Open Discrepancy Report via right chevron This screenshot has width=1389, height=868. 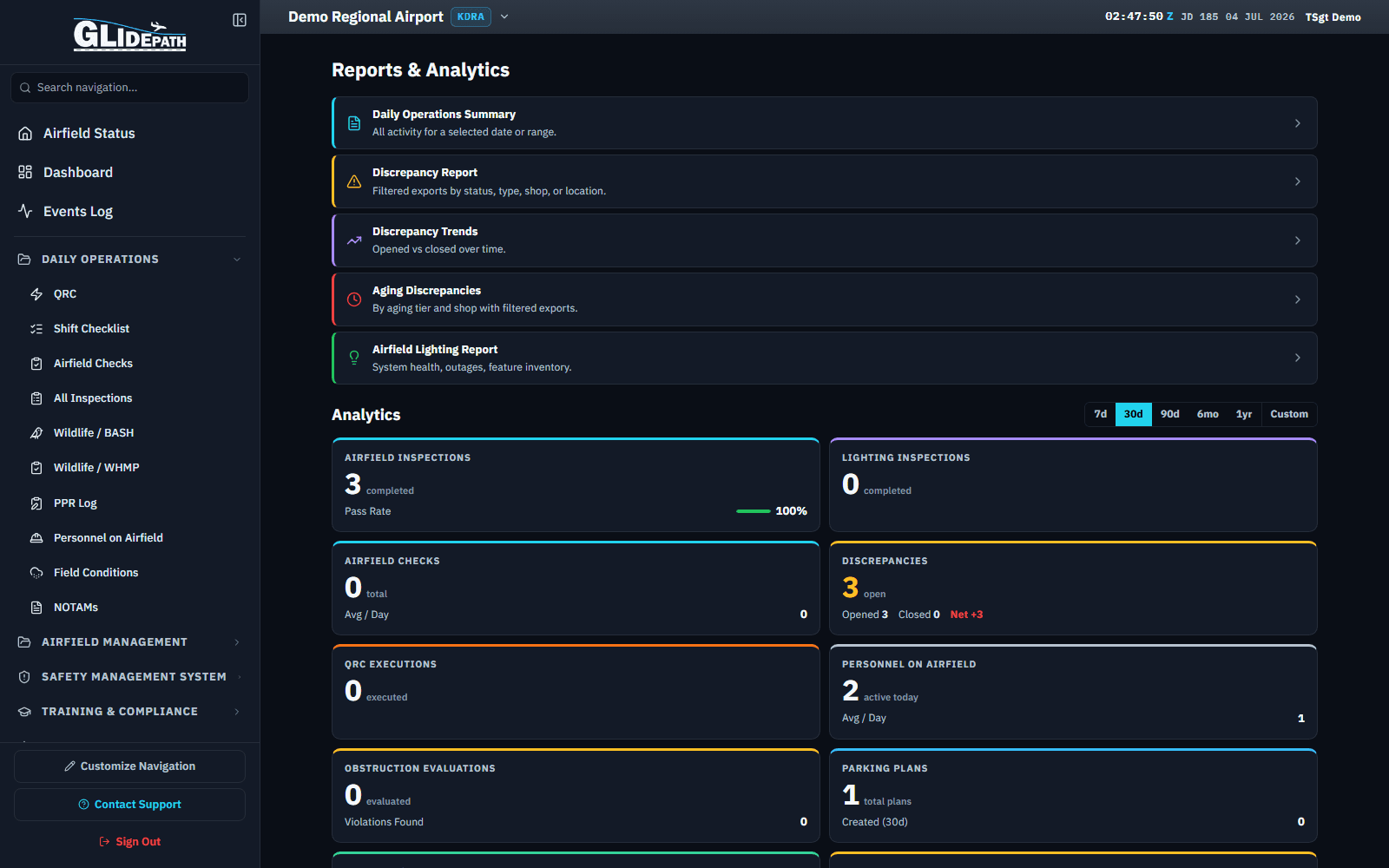(1298, 181)
